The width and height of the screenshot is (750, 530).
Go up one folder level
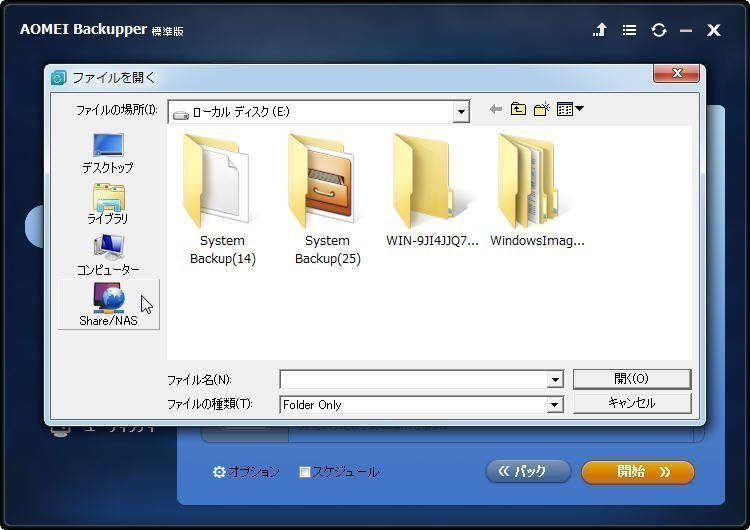[518, 110]
